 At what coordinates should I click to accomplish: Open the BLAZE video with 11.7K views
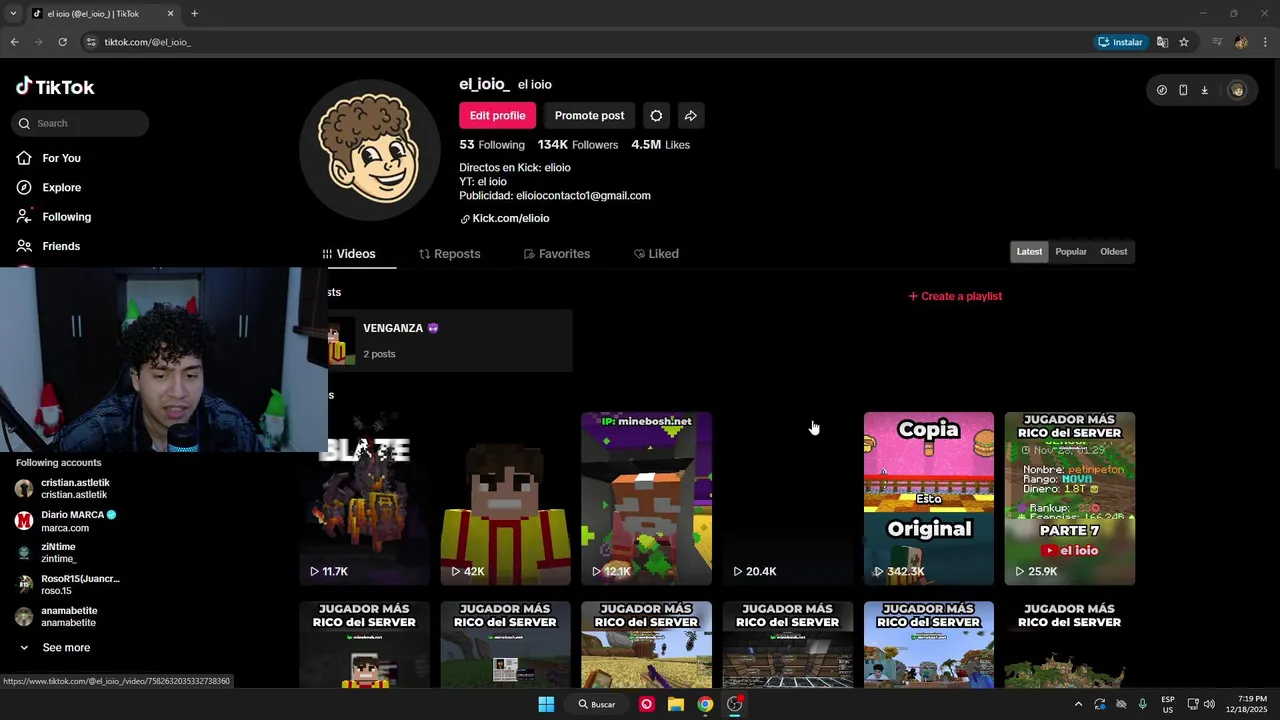(364, 498)
